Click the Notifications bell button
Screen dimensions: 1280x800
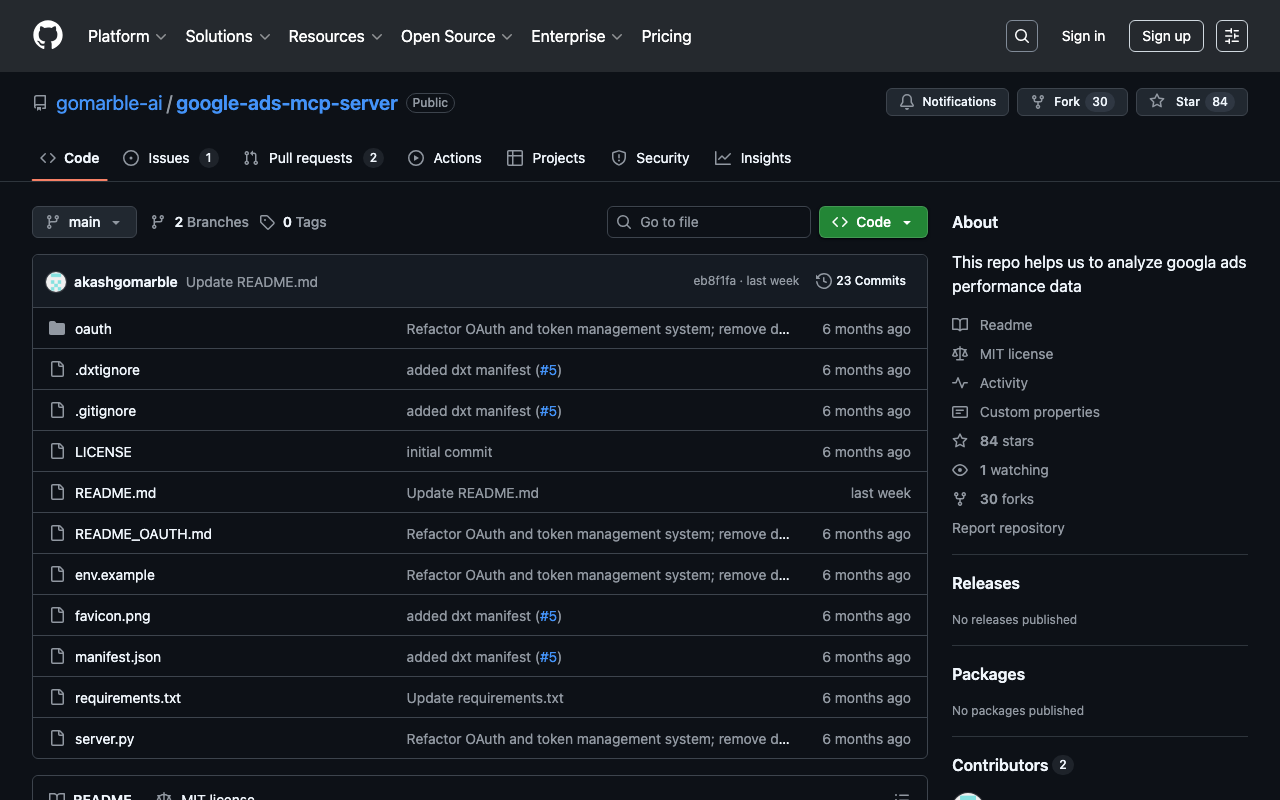click(x=947, y=102)
